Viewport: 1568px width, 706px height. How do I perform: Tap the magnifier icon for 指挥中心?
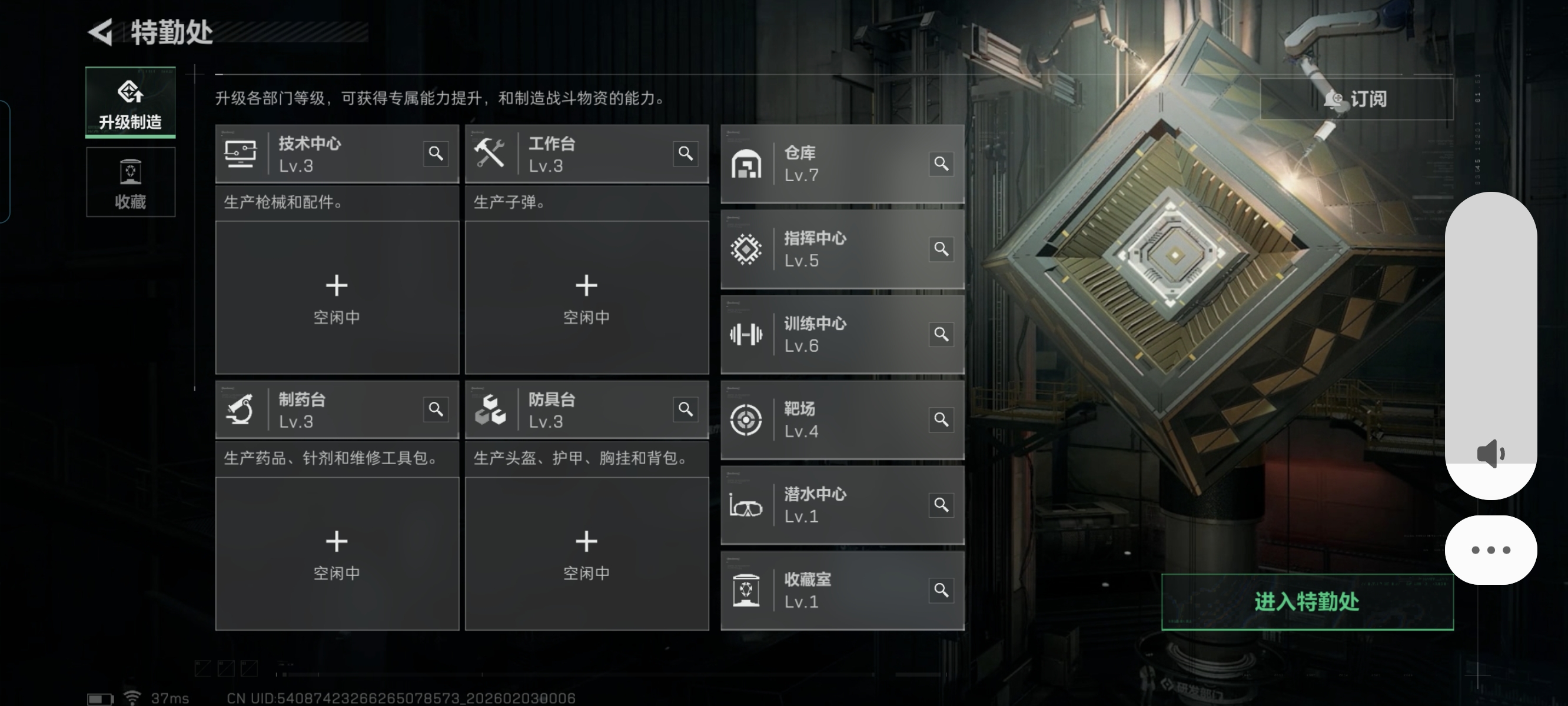point(941,249)
